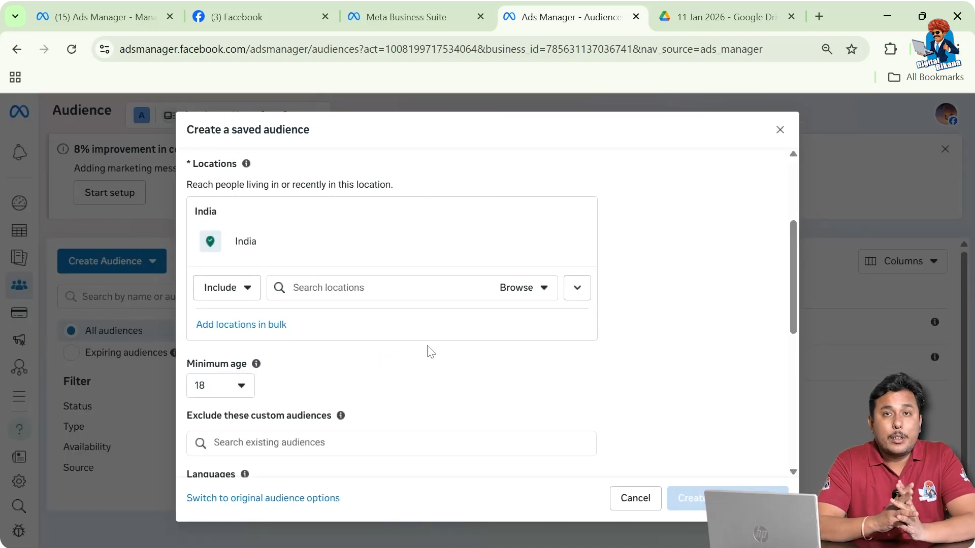Select the Audiences people icon in sidebar
This screenshot has height=548, width=975.
point(19,285)
